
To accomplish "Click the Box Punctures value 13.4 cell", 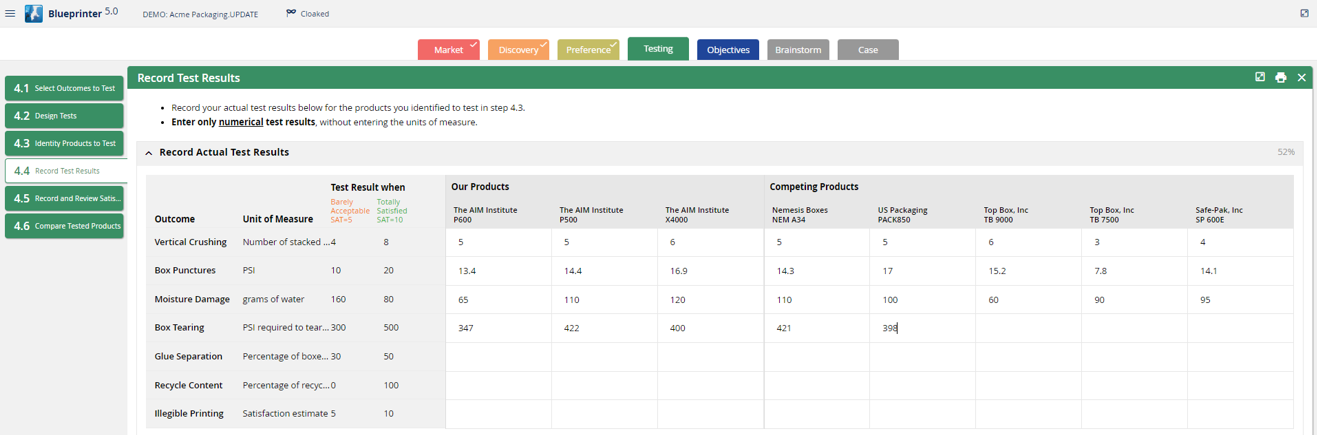I will point(498,271).
